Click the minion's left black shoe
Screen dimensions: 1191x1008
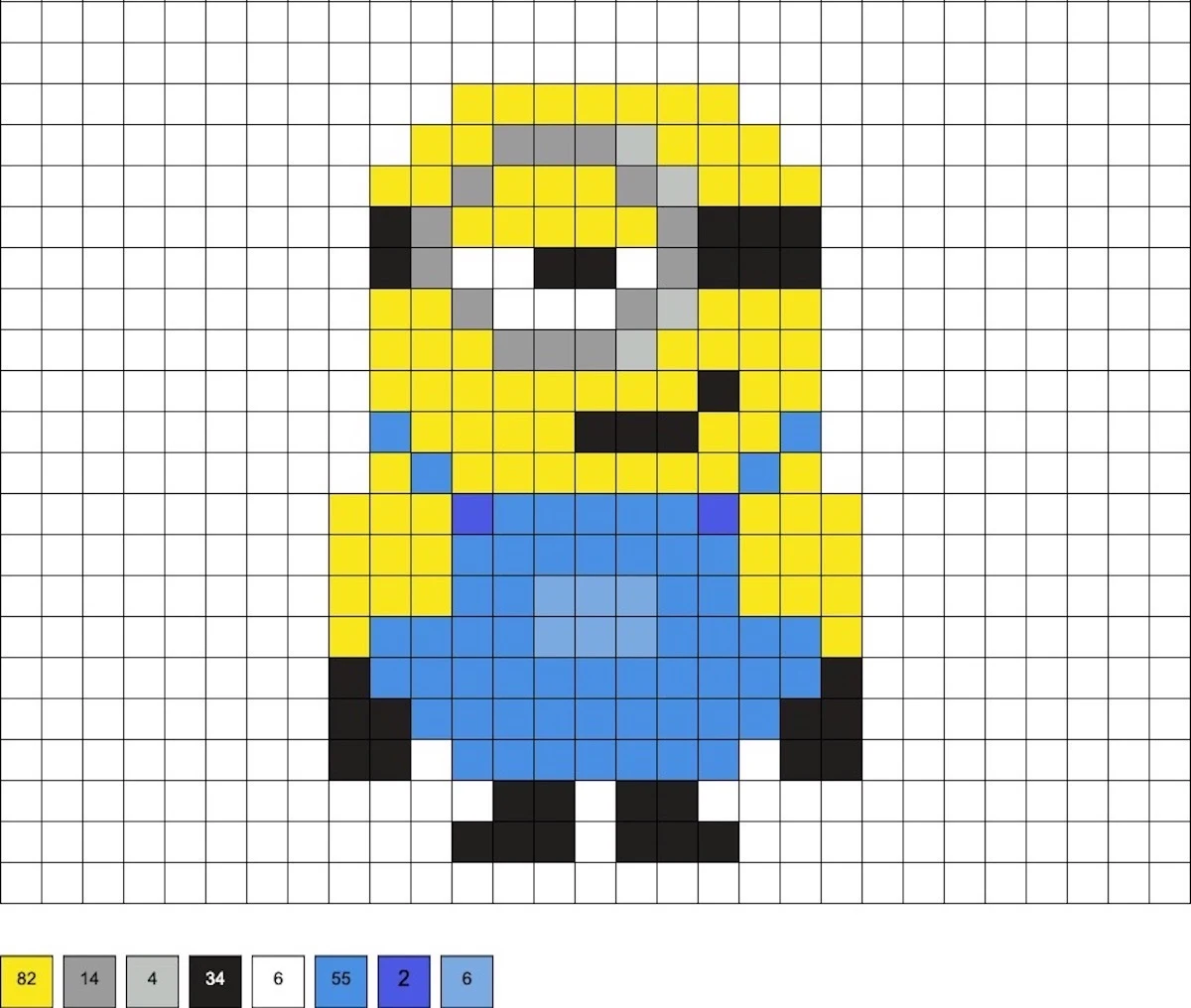click(513, 823)
